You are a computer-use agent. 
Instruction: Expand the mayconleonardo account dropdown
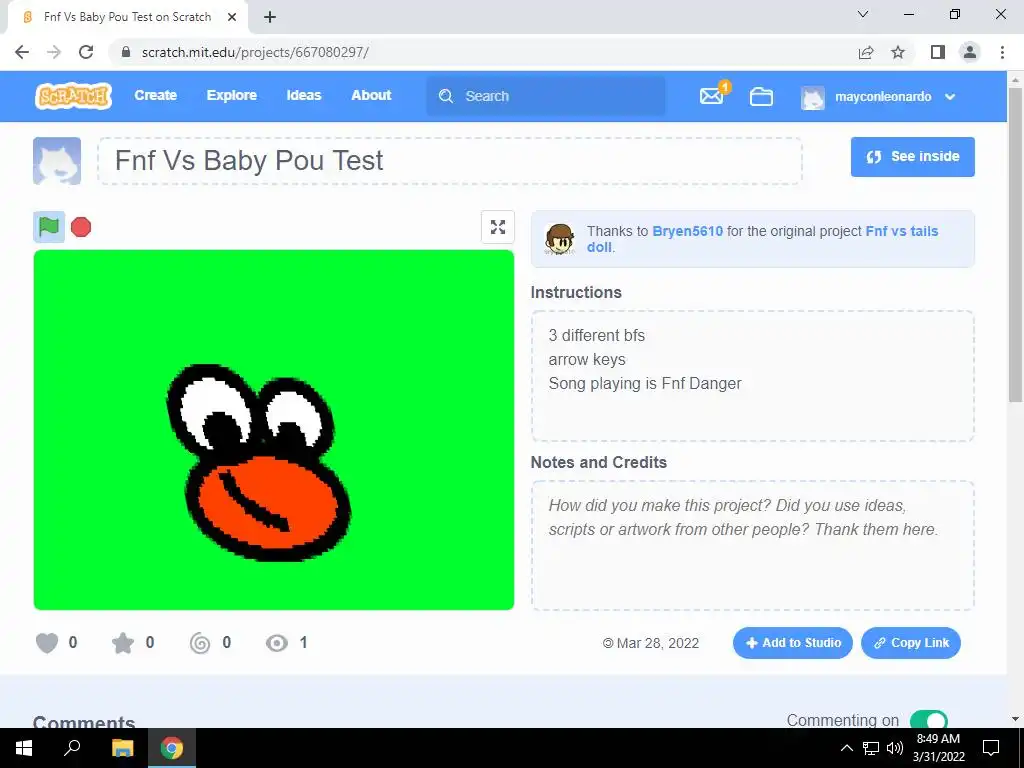click(950, 97)
